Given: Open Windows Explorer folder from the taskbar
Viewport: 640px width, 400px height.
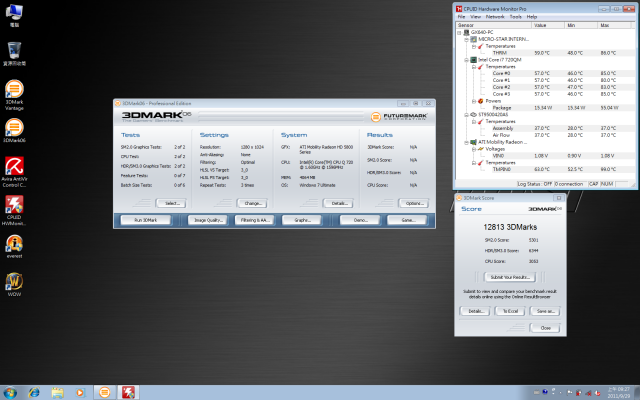Looking at the screenshot, I should (x=58, y=393).
